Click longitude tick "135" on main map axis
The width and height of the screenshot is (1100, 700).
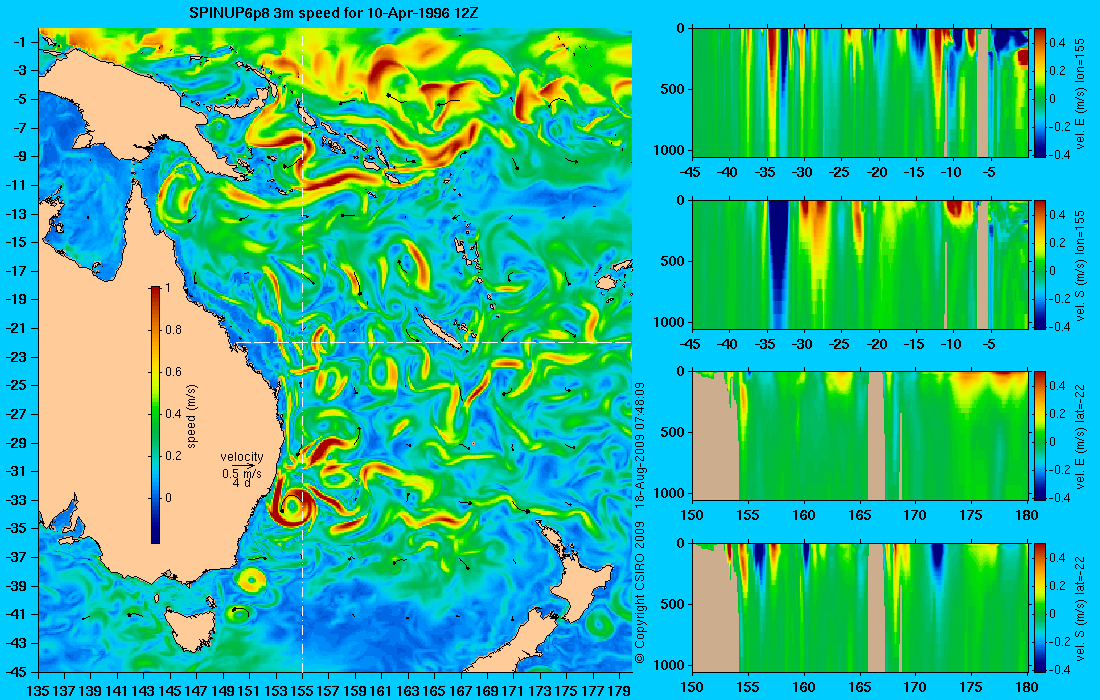(37, 690)
